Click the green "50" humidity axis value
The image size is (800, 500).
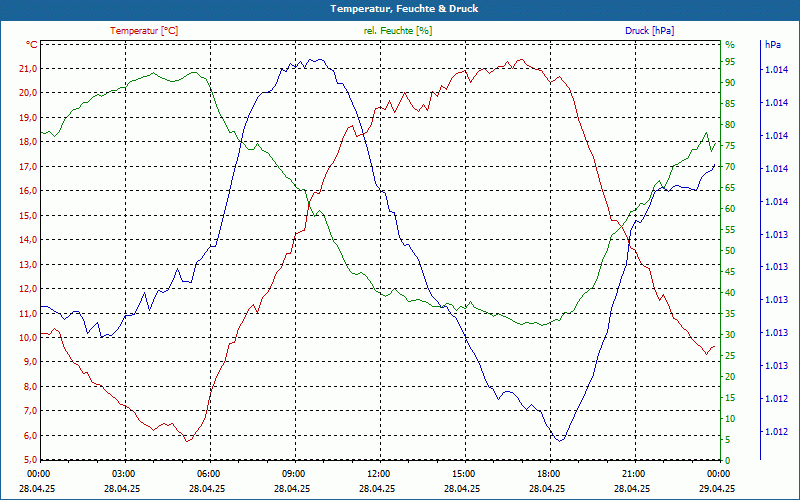click(x=730, y=251)
